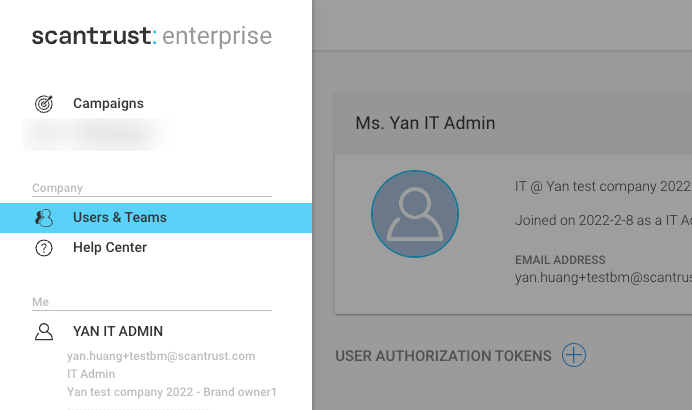692x410 pixels.
Task: Click the Ms. Yan IT Admin card heading
Action: click(425, 123)
